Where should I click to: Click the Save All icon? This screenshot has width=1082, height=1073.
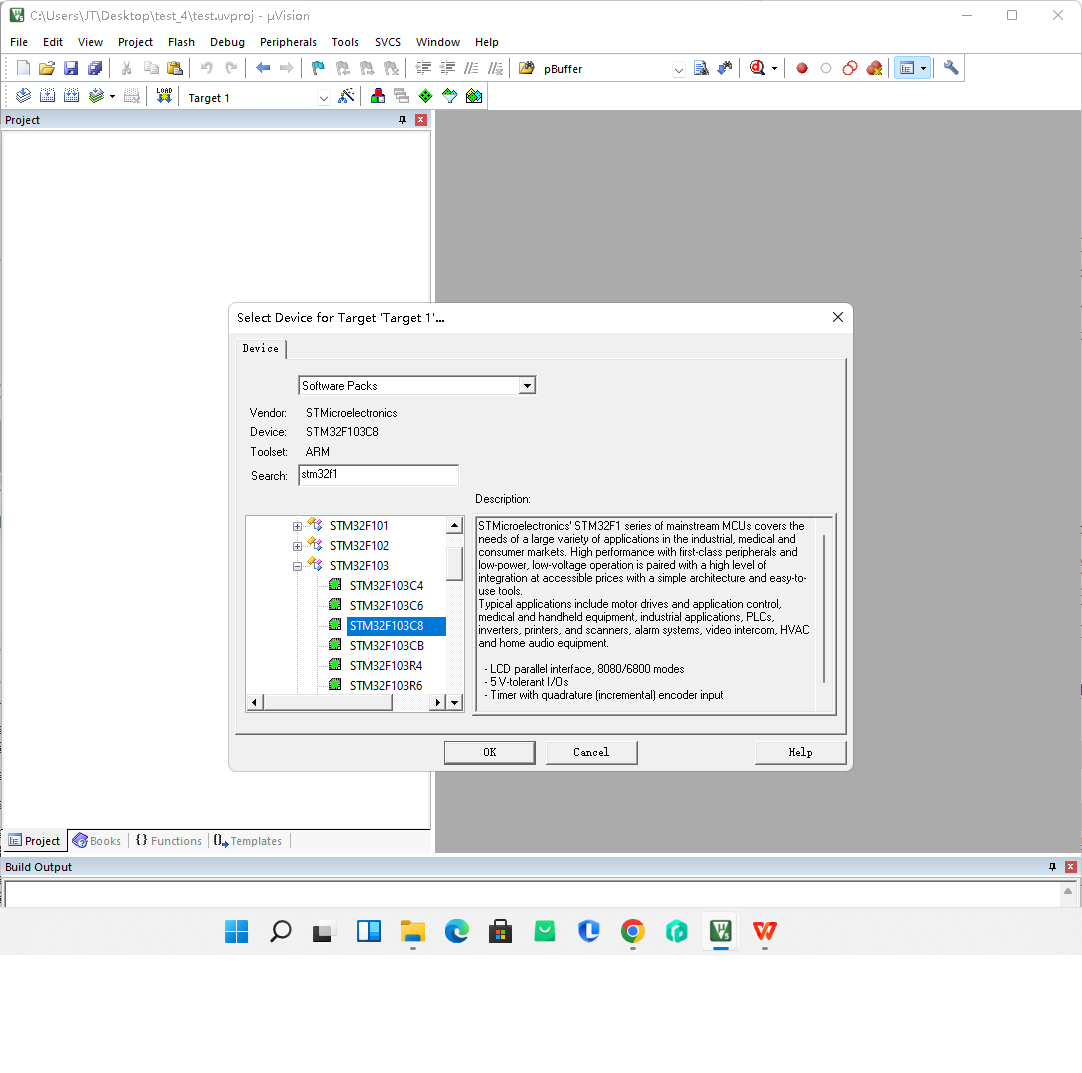coord(95,68)
